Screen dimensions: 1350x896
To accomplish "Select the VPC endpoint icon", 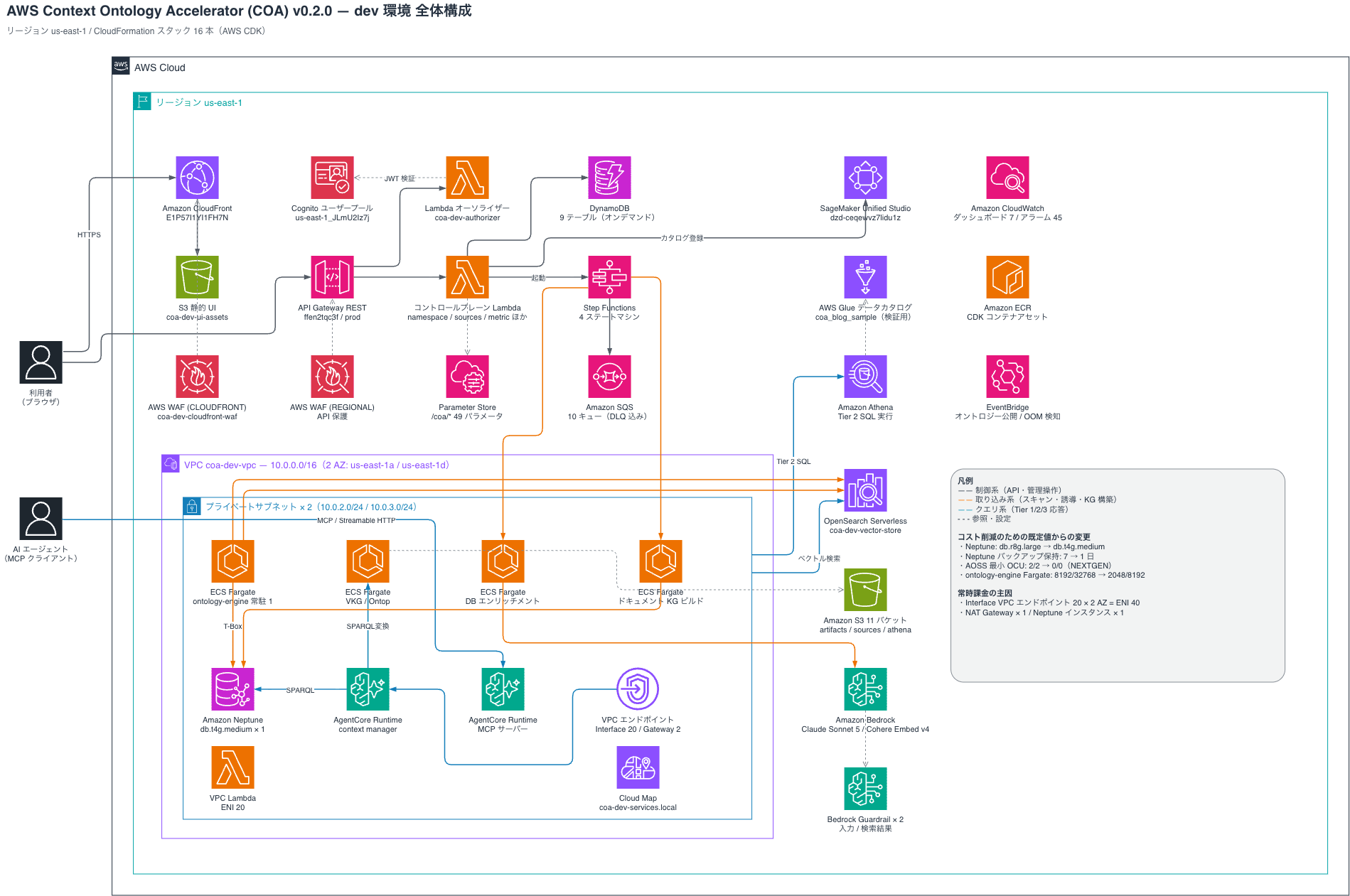I will click(638, 689).
